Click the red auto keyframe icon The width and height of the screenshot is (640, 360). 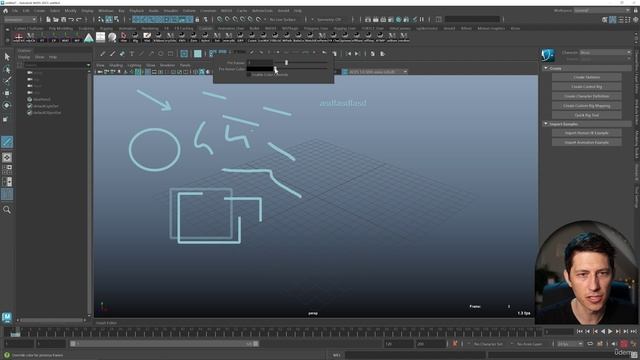(x=624, y=344)
